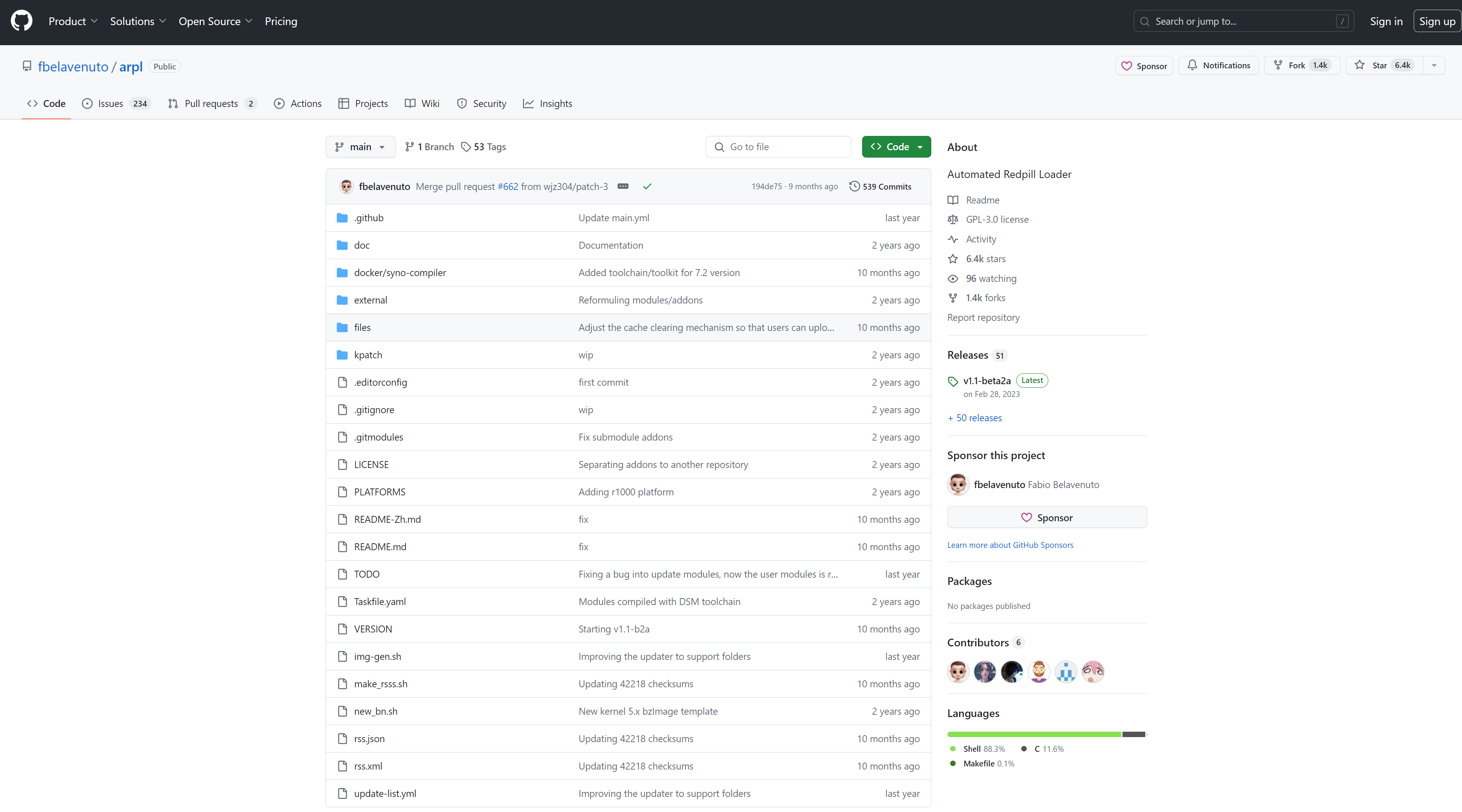Click the LICENSE file icon

click(342, 465)
